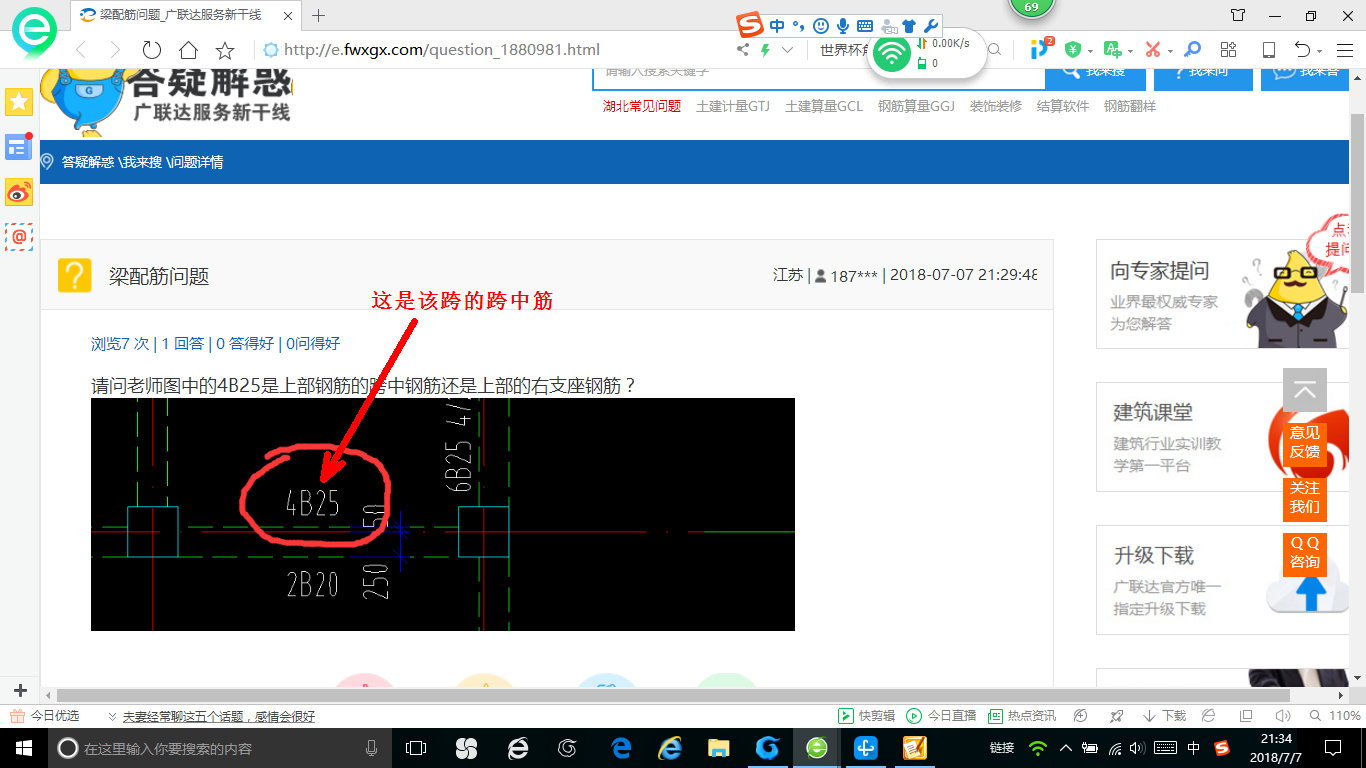Open the 升级下载 panel

click(x=1222, y=580)
